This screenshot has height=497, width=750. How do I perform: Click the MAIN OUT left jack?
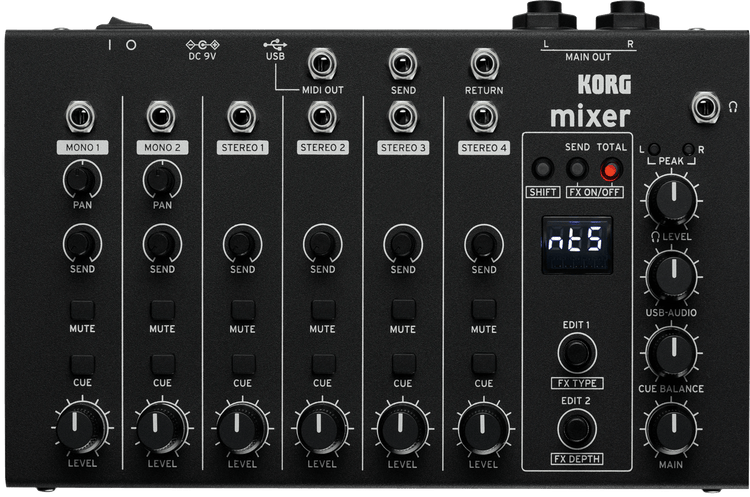tap(544, 14)
